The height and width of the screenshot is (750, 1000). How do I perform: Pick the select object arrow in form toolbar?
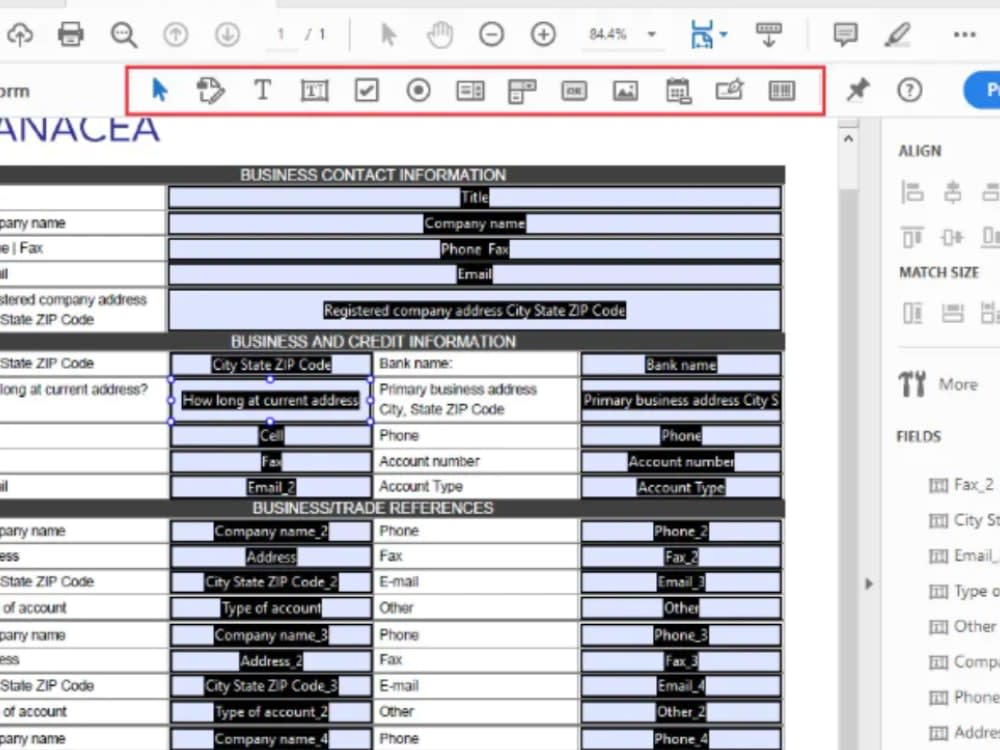click(x=159, y=90)
